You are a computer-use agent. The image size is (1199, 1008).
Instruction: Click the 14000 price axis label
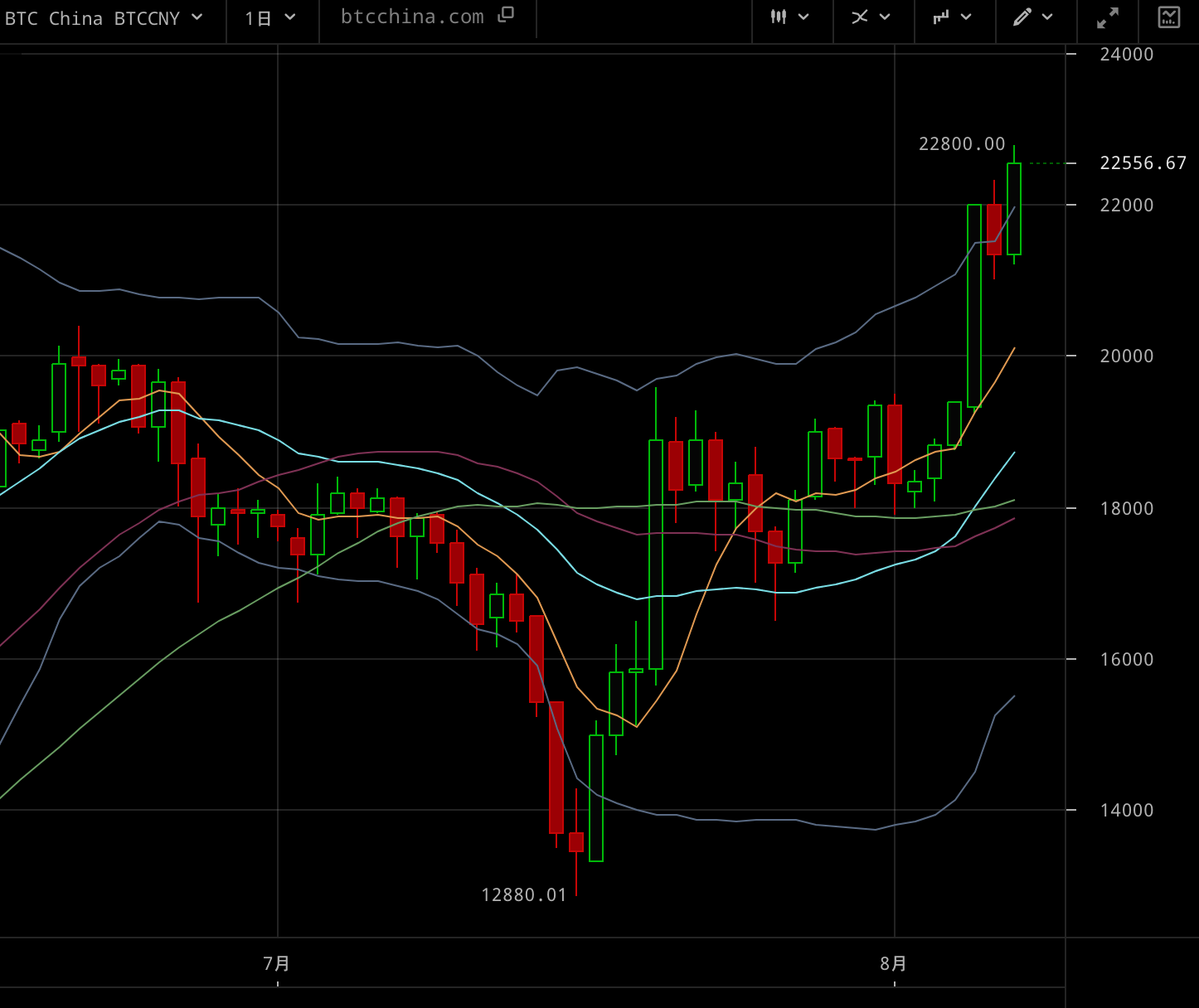tap(1127, 811)
